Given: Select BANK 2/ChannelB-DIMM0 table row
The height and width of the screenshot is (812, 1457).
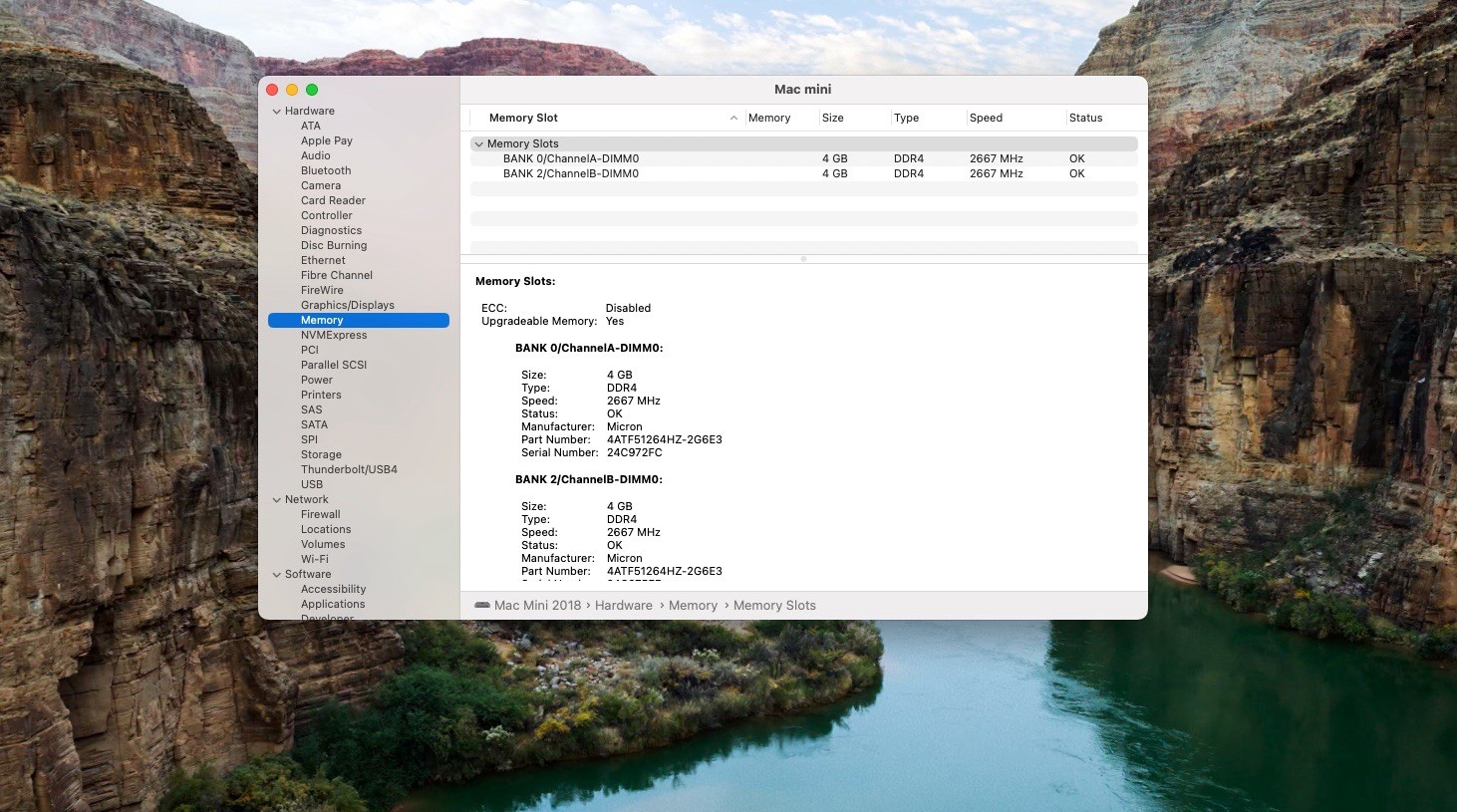Looking at the screenshot, I should [571, 173].
